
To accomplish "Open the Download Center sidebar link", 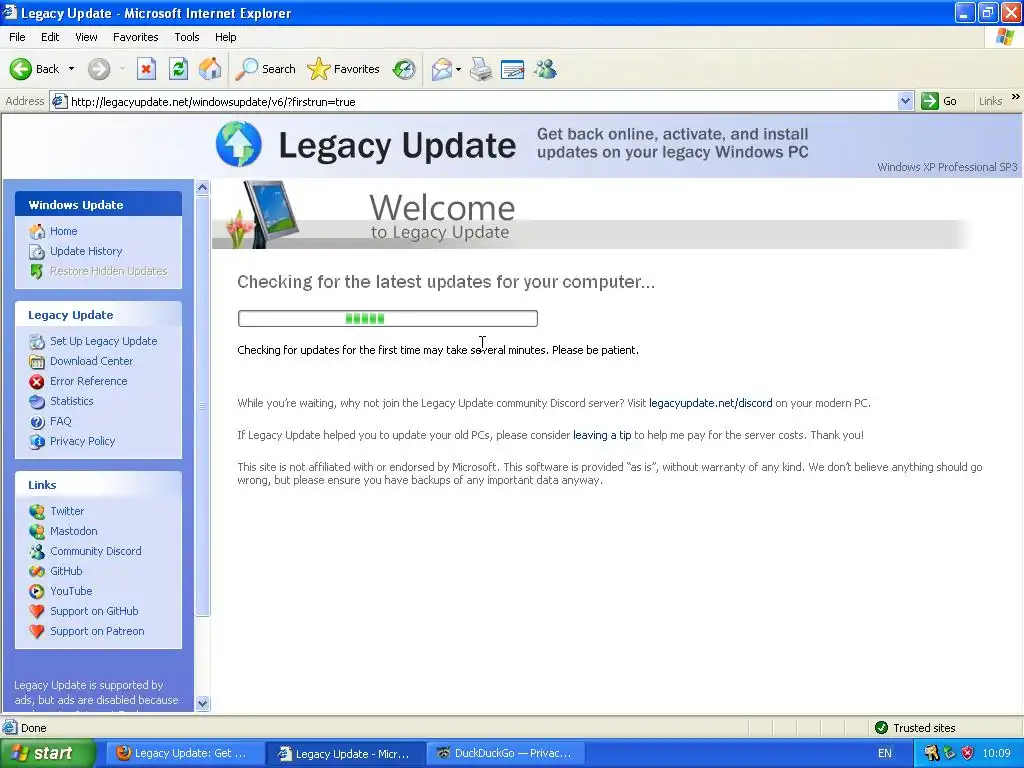I will click(91, 361).
